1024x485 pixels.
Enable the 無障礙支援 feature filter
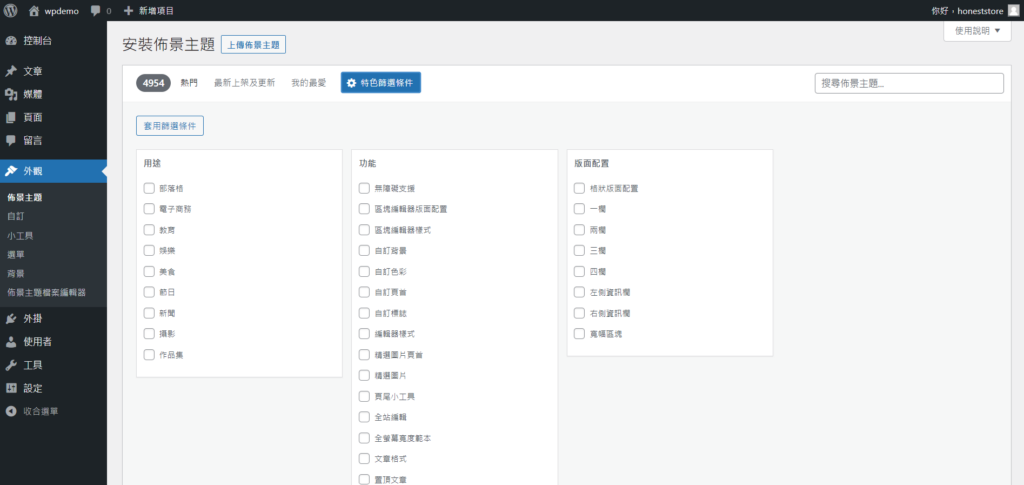(365, 188)
